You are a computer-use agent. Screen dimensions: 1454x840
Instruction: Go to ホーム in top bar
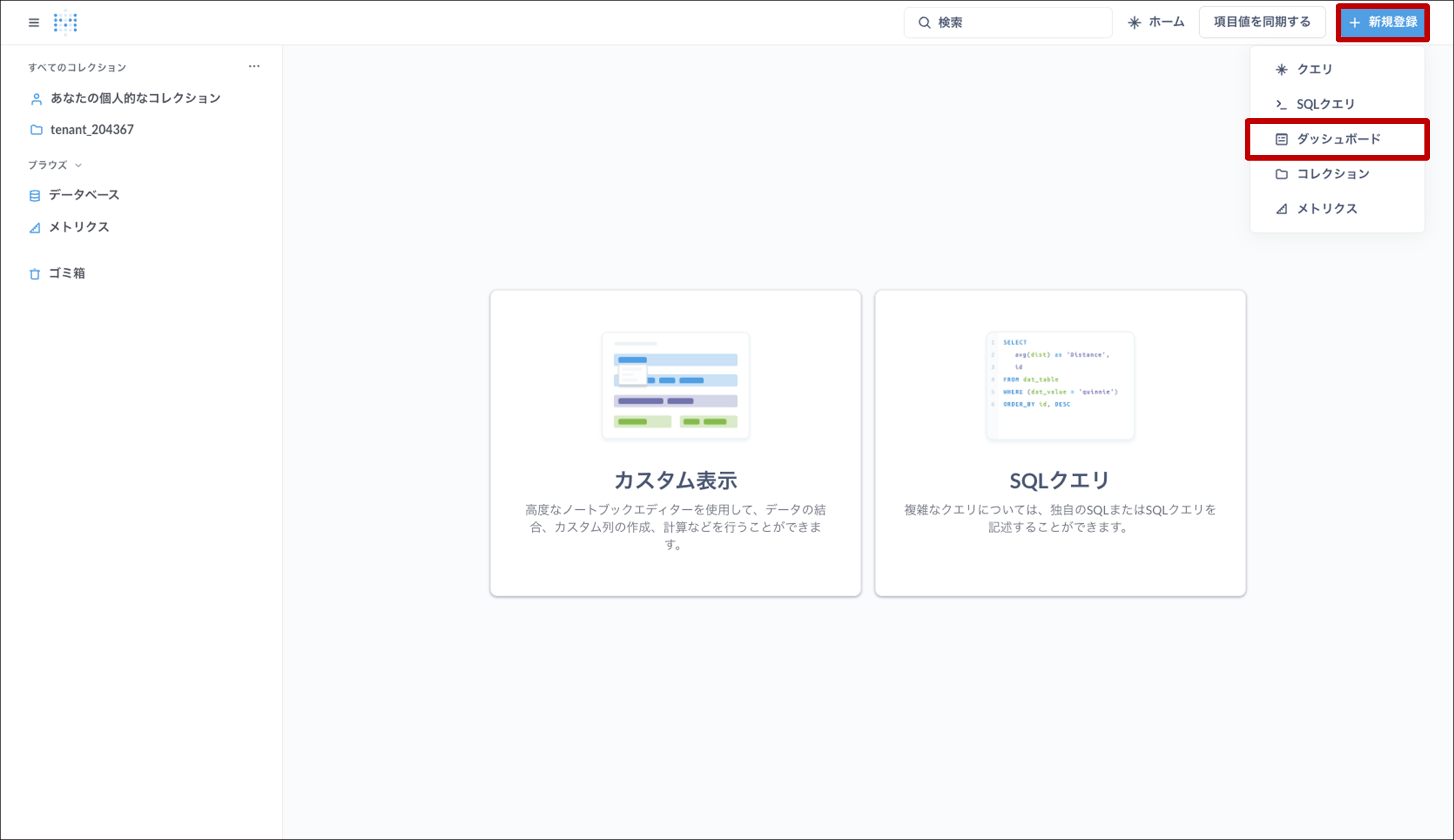pyautogui.click(x=1156, y=22)
